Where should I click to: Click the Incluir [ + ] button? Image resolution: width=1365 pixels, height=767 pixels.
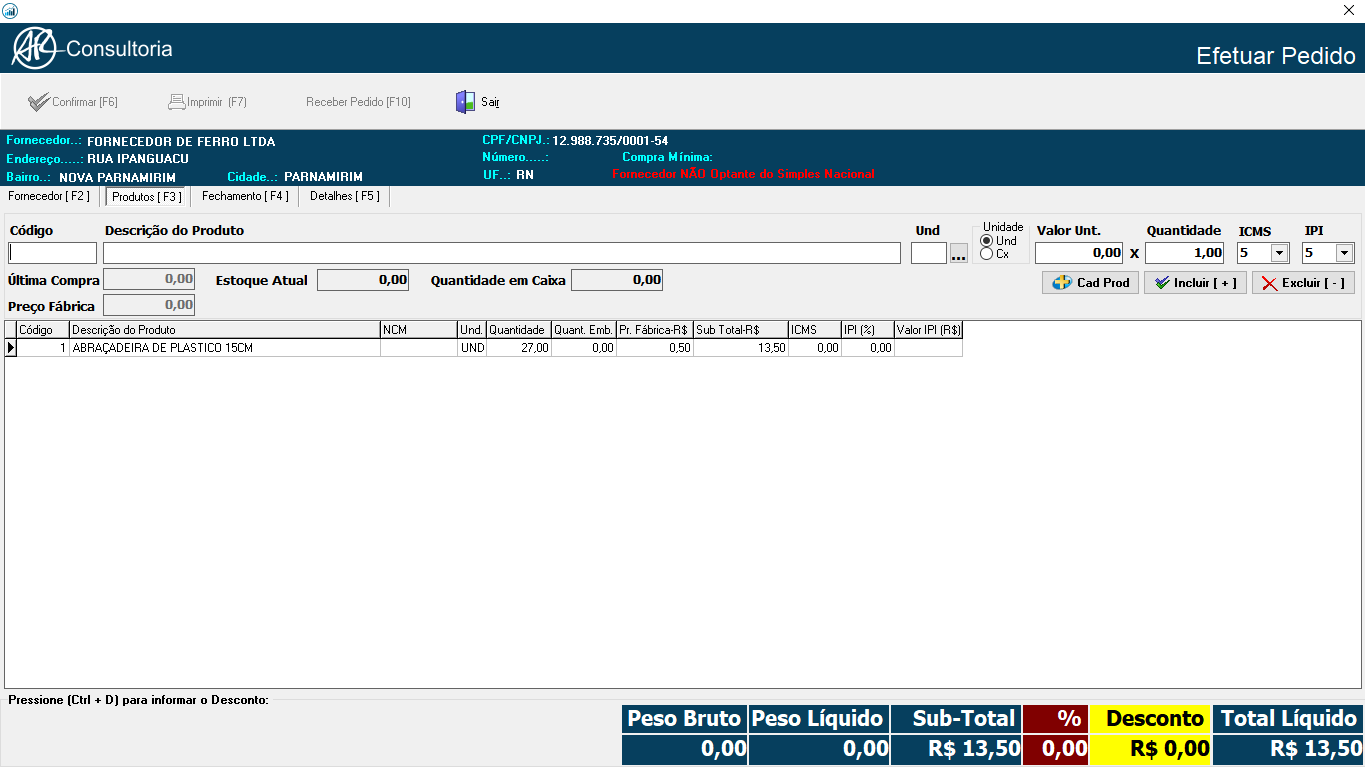pos(1195,283)
